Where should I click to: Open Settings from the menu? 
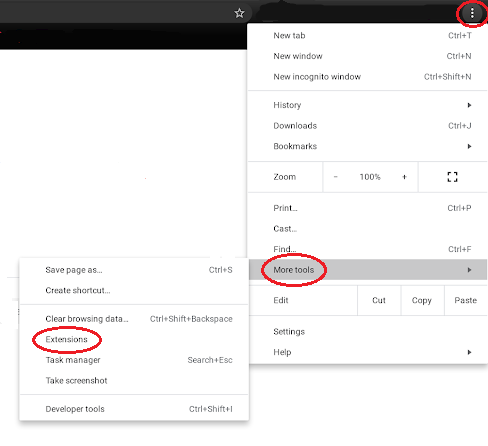[x=367, y=332]
